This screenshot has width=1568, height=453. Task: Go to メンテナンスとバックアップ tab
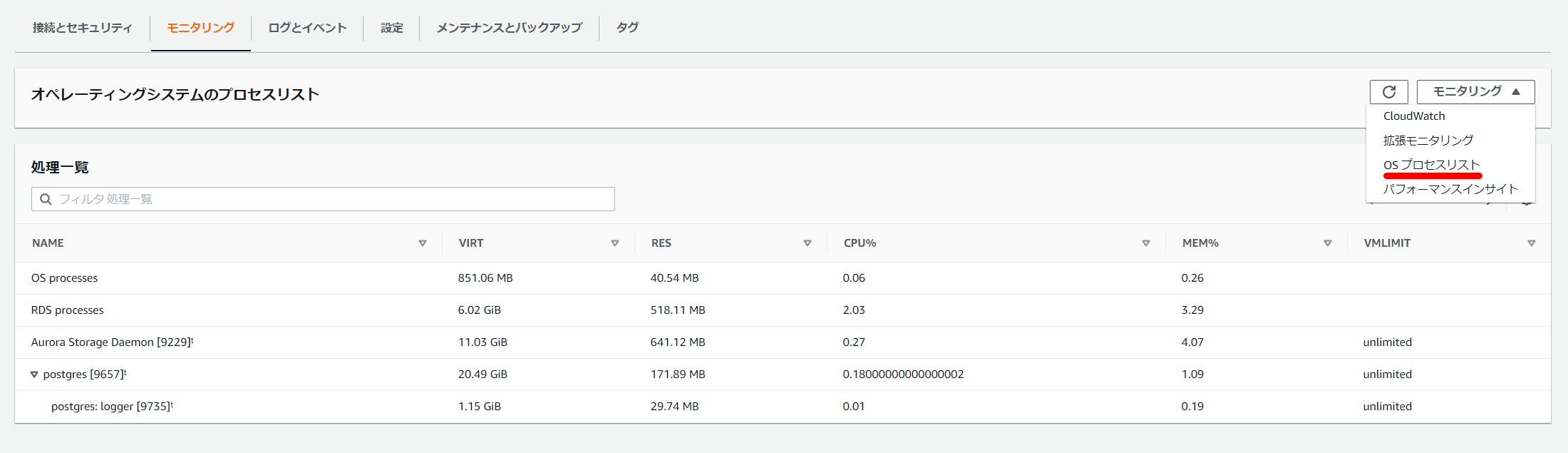(x=509, y=28)
